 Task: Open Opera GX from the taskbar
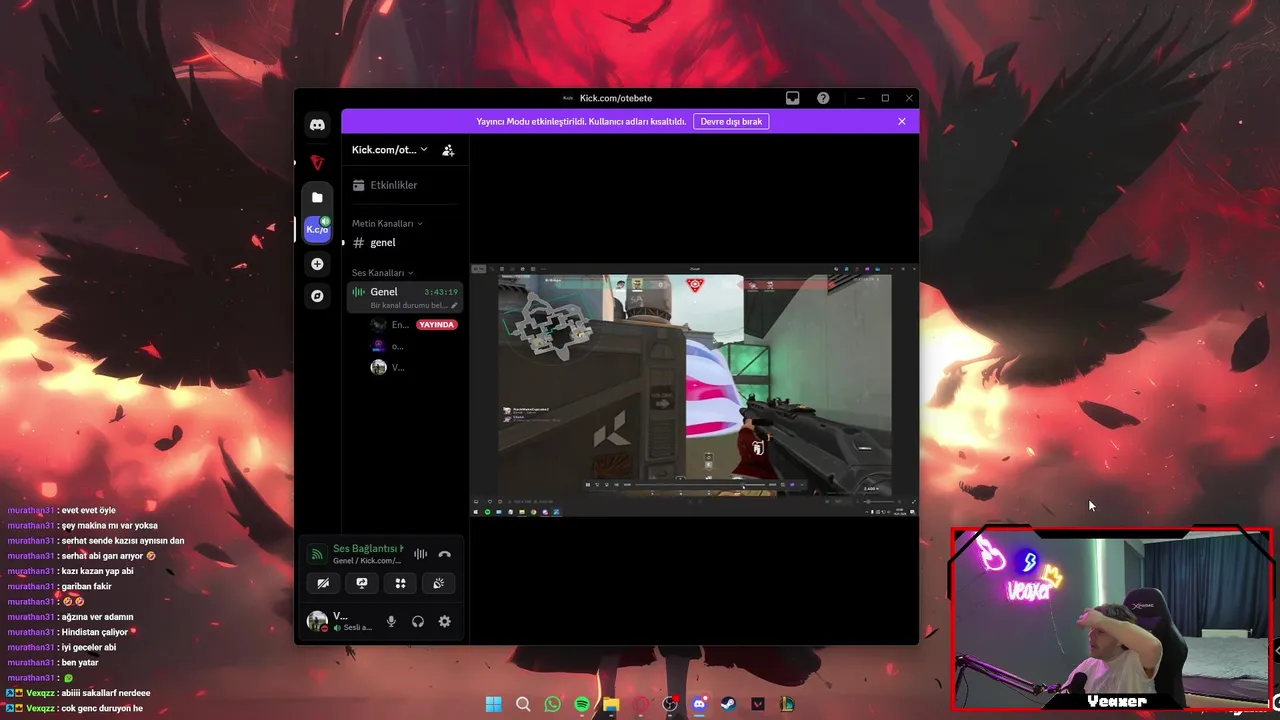(x=641, y=704)
